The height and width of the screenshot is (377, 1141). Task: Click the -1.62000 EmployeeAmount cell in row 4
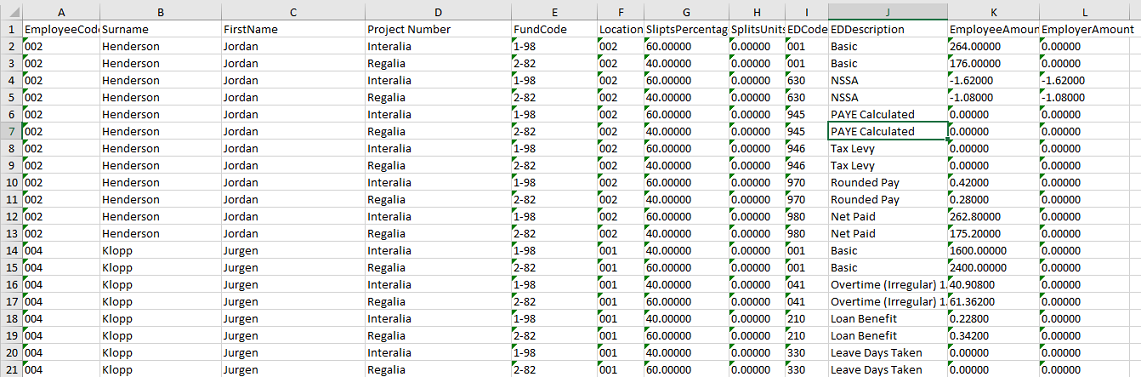993,80
